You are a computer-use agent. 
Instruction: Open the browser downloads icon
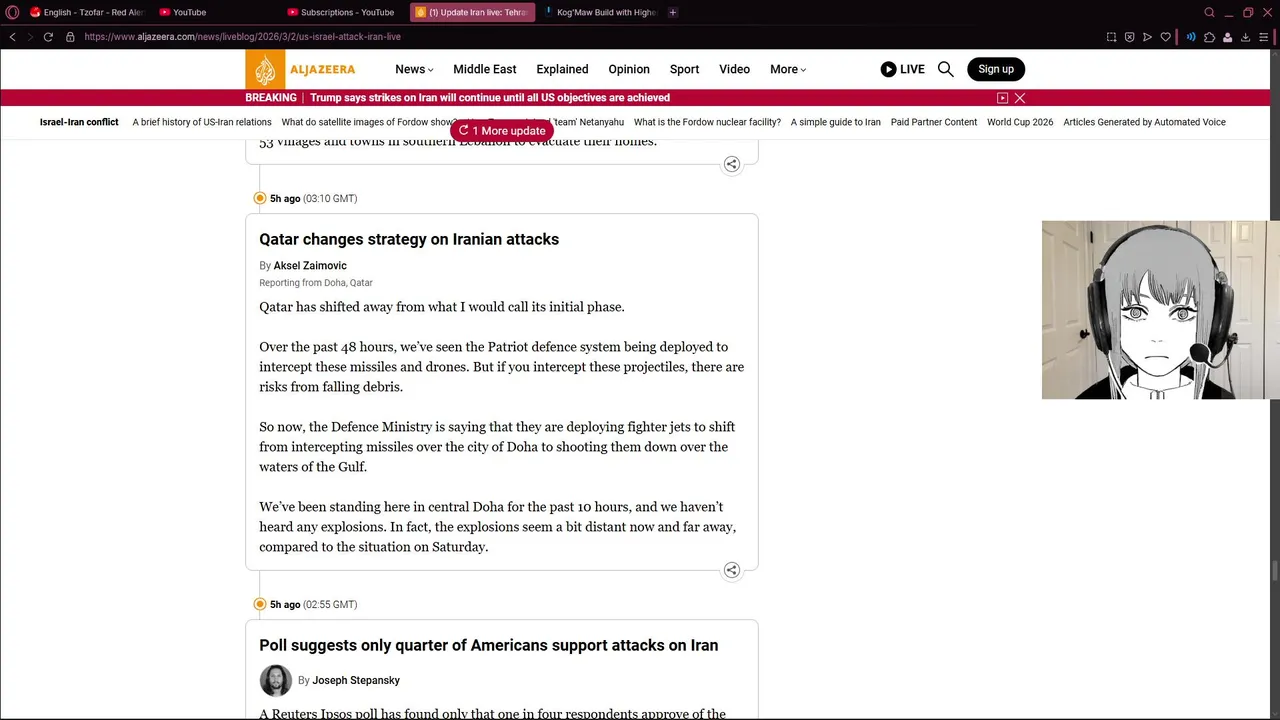pyautogui.click(x=1245, y=37)
